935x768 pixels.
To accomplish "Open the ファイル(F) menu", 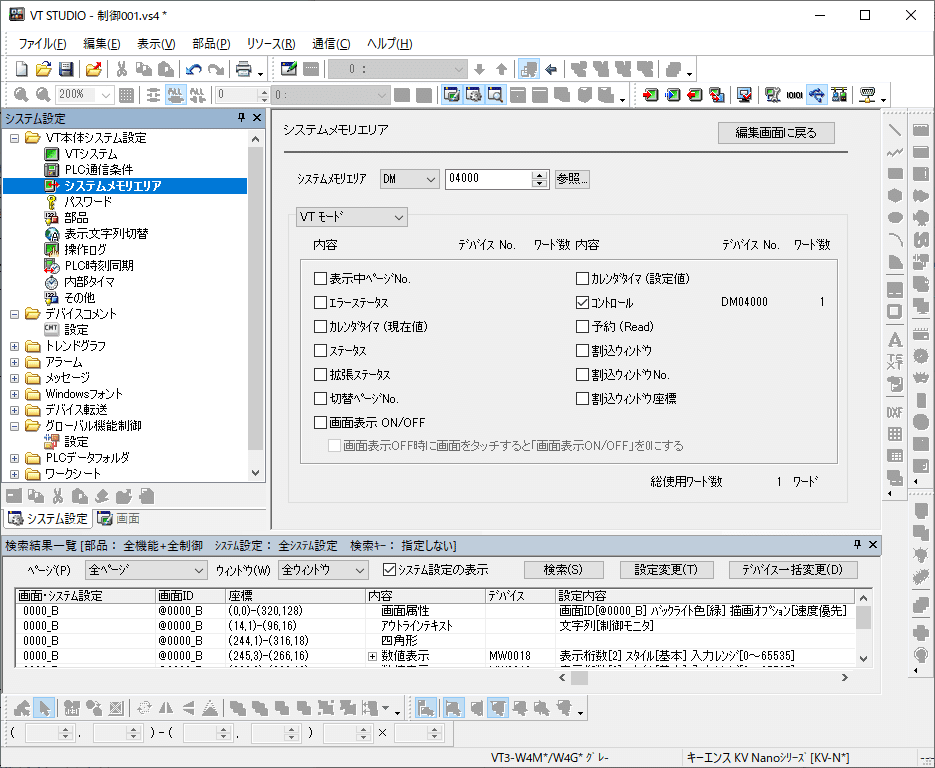I will click(42, 44).
